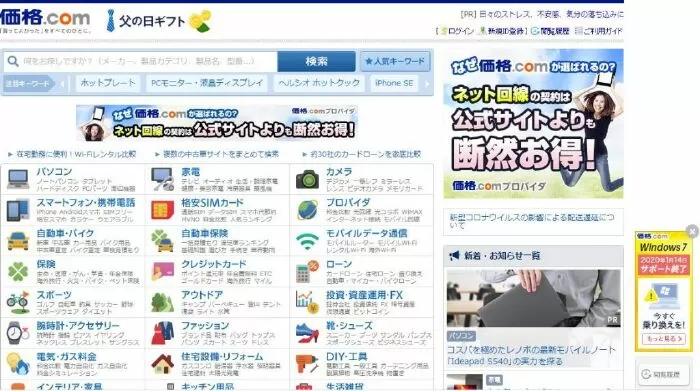700x391 pixels.
Task: Click the 住宅設備・リフォーム house icon
Action: pyautogui.click(x=162, y=364)
